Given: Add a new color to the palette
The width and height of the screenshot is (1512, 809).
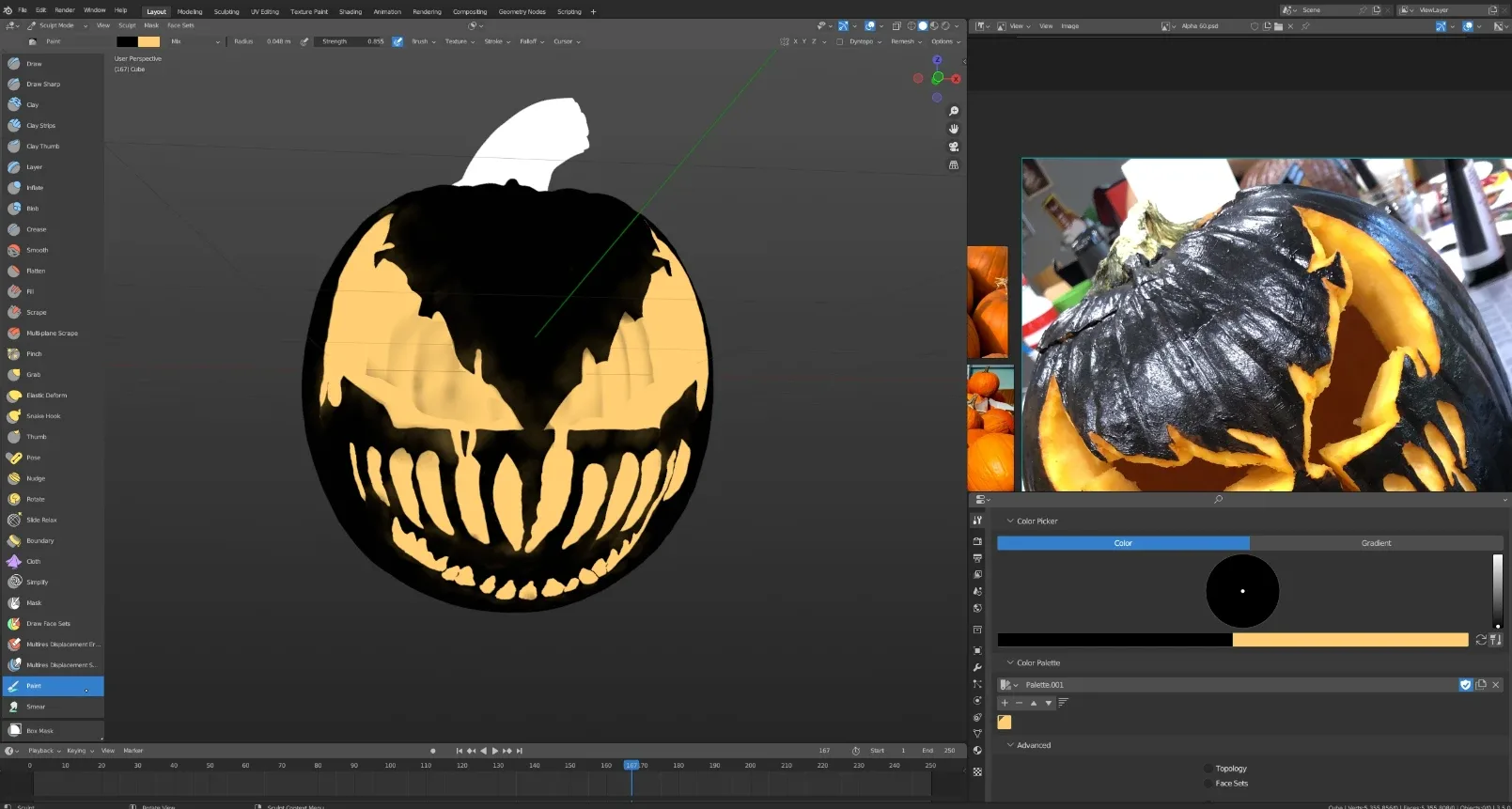Looking at the screenshot, I should (1005, 703).
